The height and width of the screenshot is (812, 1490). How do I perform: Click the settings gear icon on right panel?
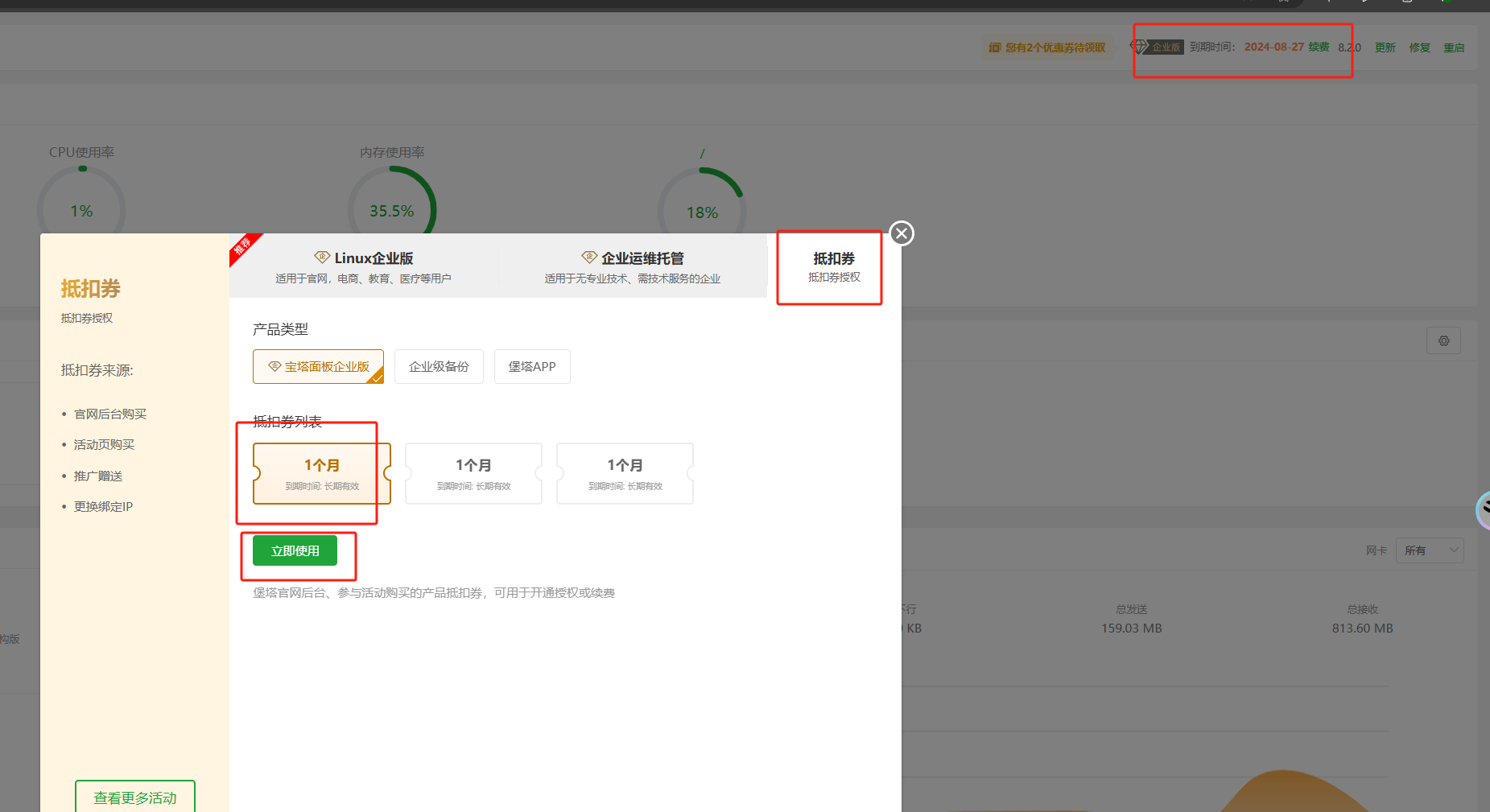(x=1443, y=340)
